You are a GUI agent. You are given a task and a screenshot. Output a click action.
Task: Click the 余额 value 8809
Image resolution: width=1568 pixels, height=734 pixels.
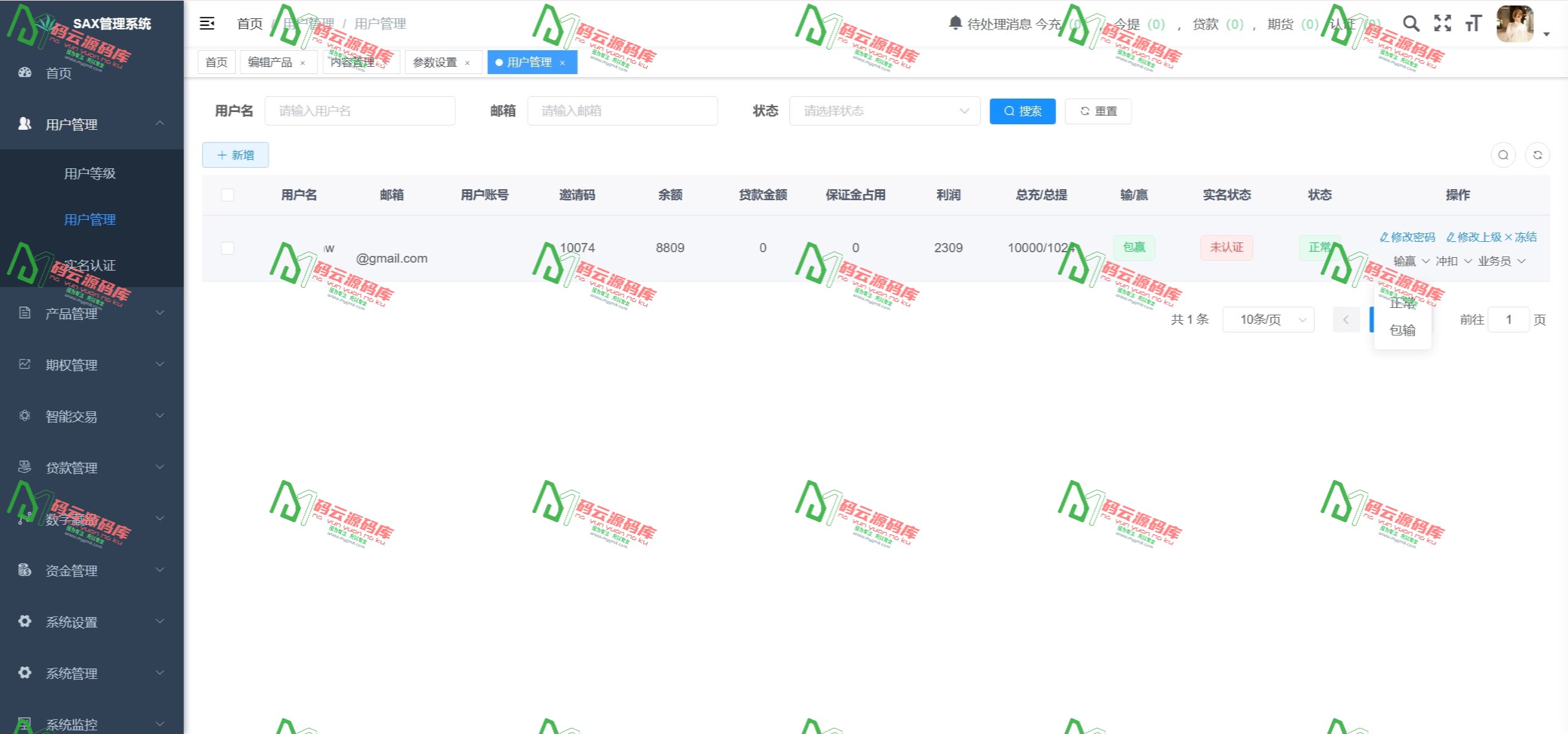(670, 248)
